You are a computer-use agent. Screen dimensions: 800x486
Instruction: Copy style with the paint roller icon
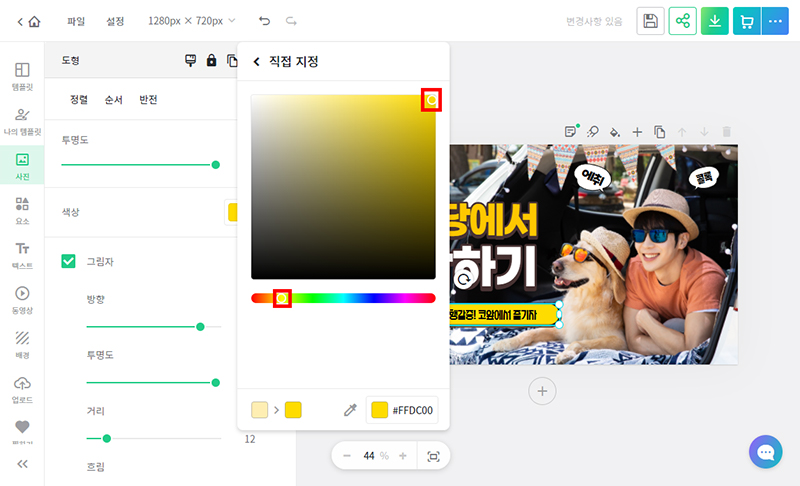coord(190,60)
